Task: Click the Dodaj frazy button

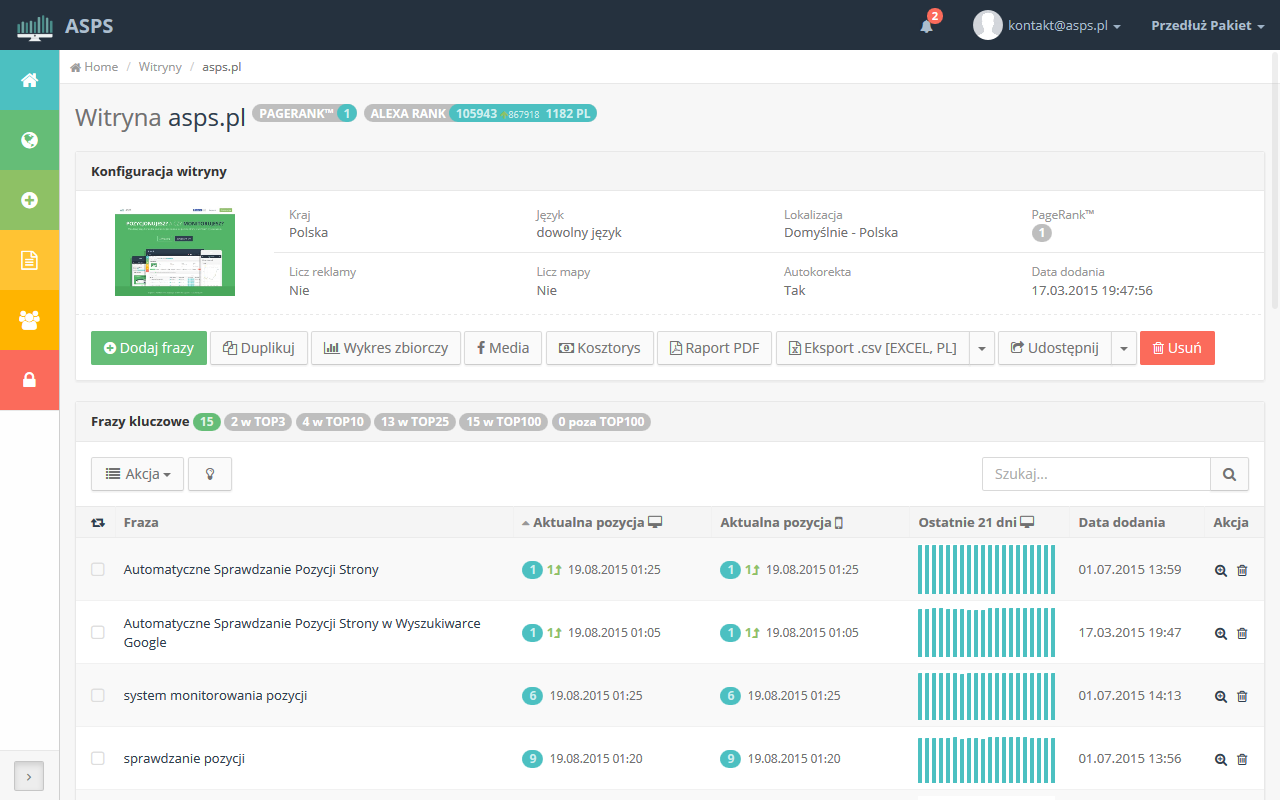Action: [x=149, y=348]
